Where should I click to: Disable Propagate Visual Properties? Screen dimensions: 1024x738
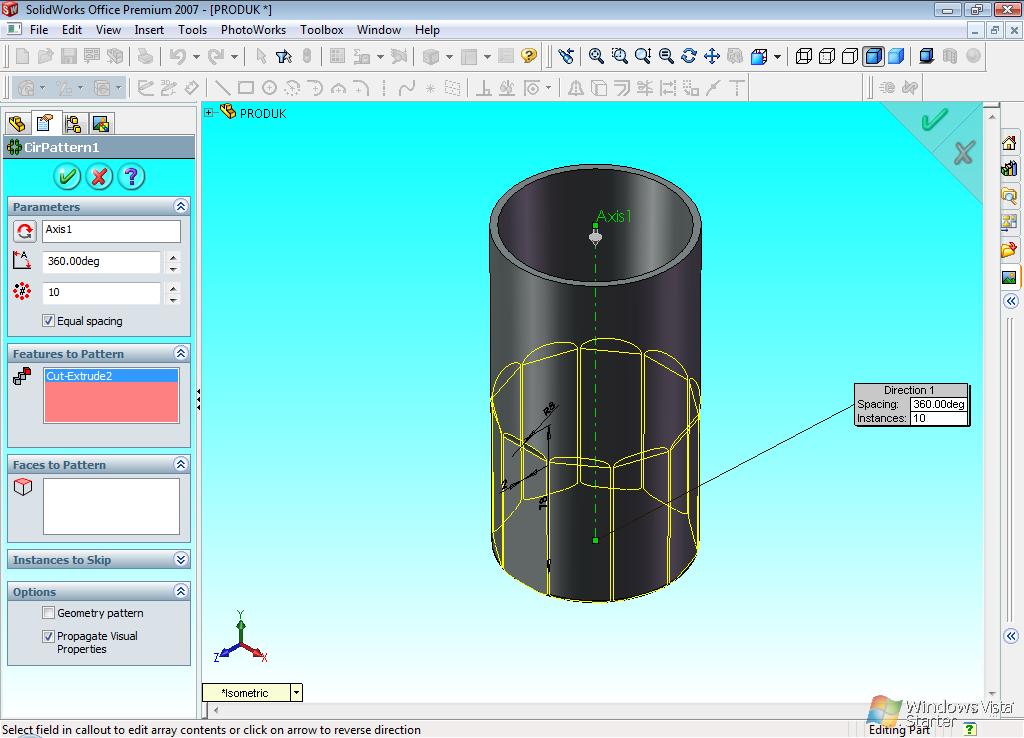[48, 636]
